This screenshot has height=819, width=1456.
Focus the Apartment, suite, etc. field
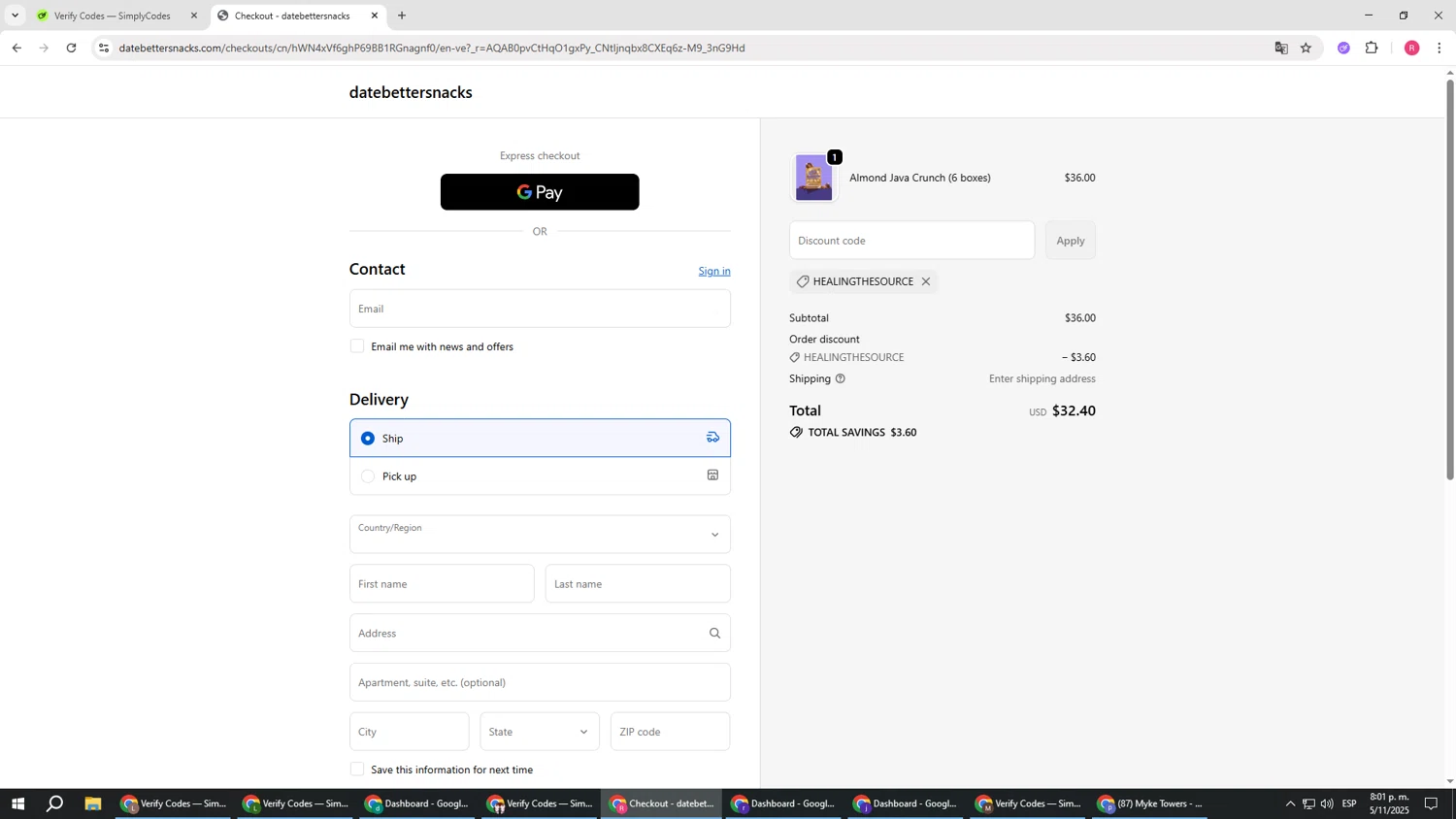(540, 683)
